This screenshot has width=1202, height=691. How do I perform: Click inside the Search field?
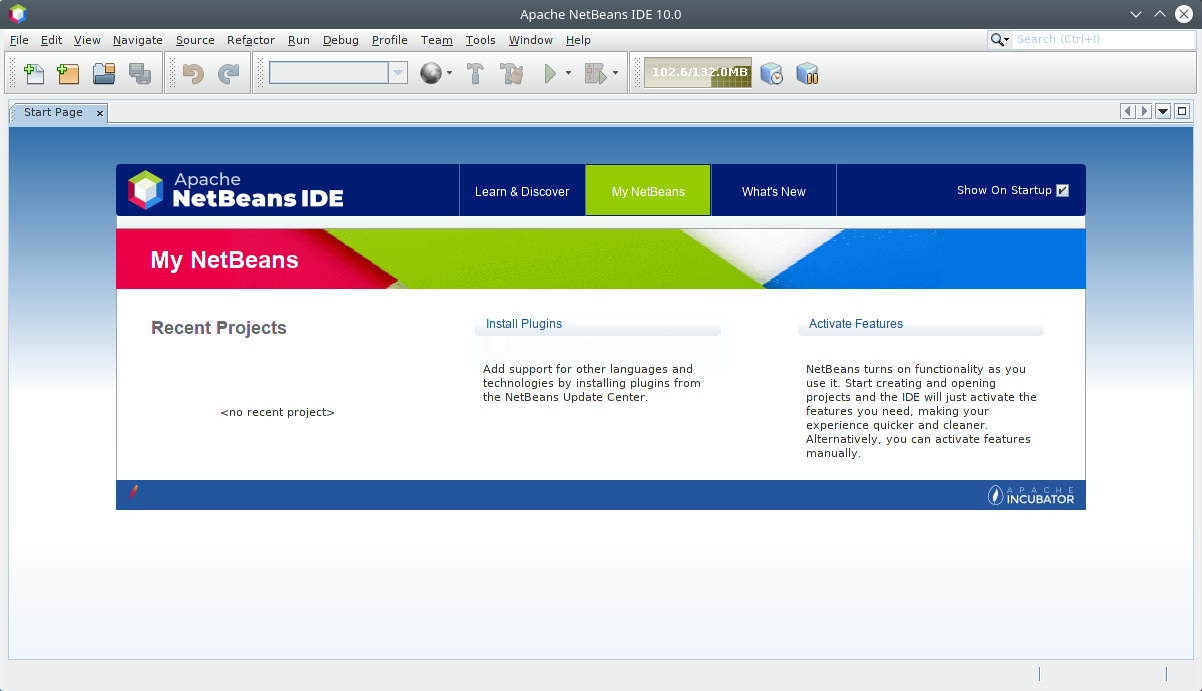(1100, 39)
